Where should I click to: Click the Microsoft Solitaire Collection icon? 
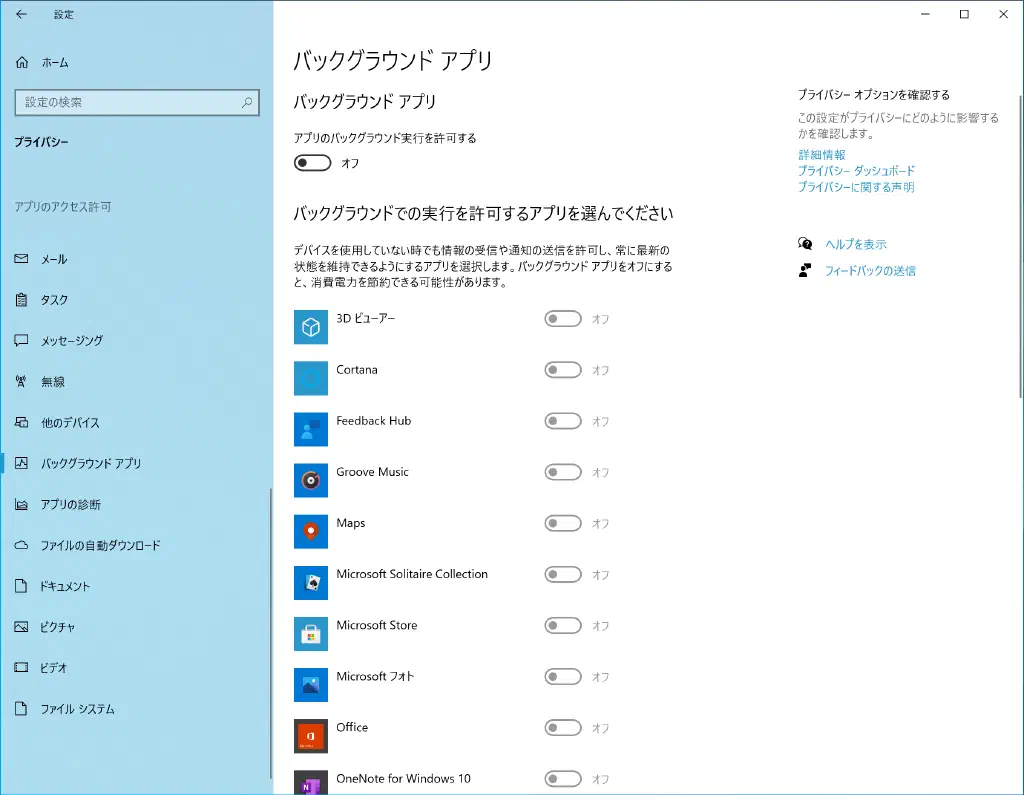pyautogui.click(x=311, y=582)
